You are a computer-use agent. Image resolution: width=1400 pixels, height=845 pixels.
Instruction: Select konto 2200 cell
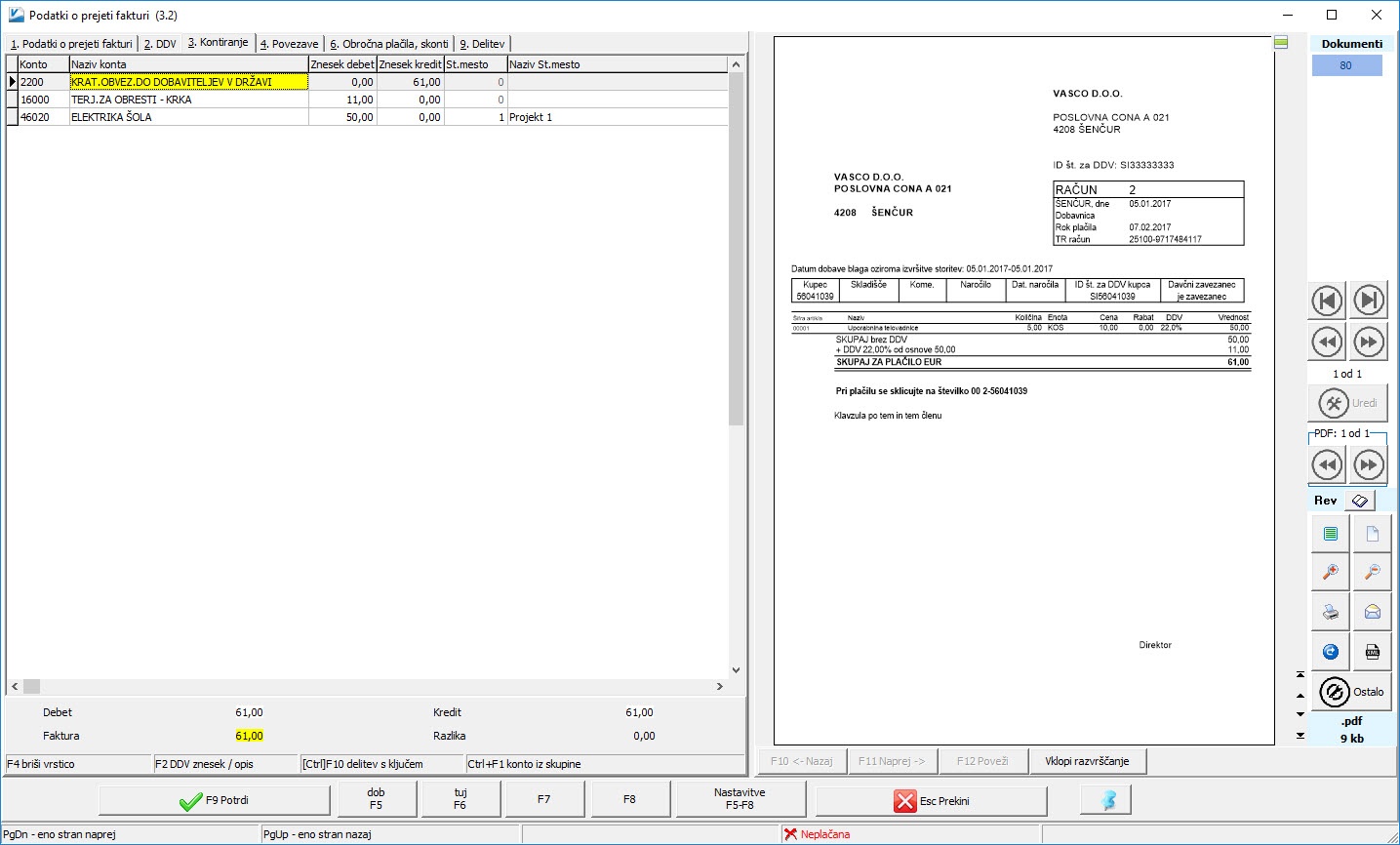coord(43,82)
